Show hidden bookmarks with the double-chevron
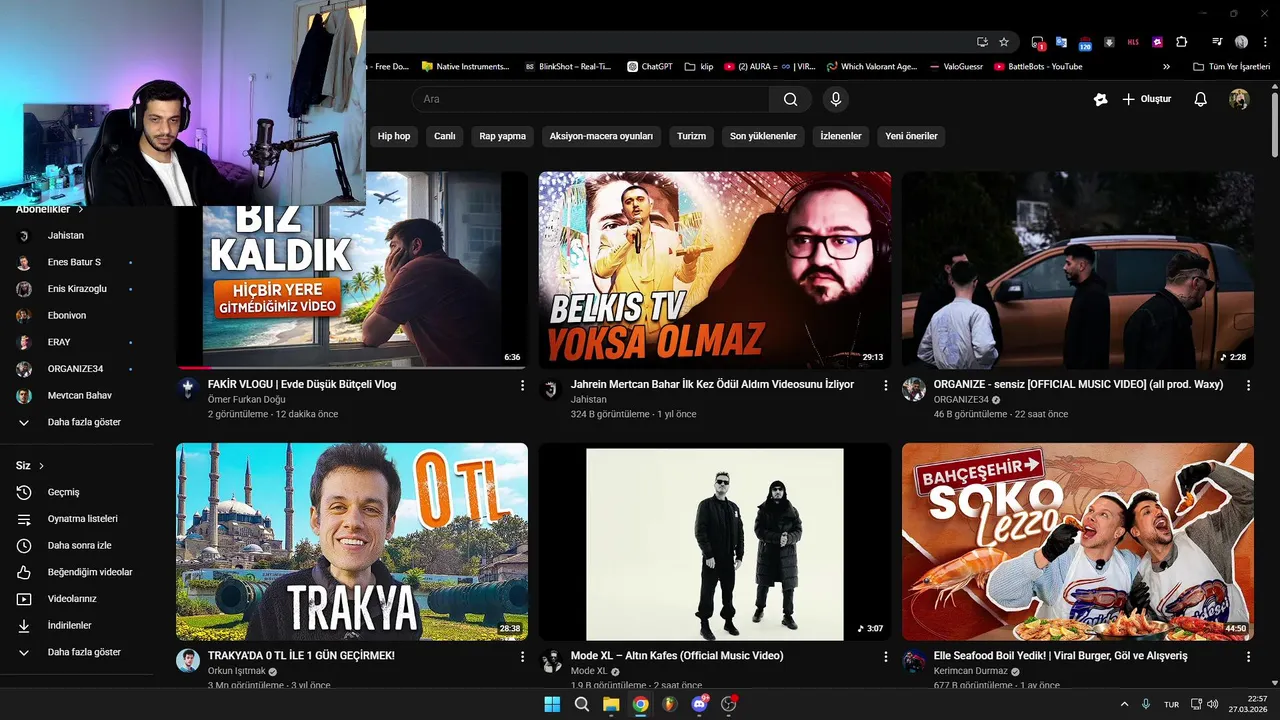 click(1166, 67)
